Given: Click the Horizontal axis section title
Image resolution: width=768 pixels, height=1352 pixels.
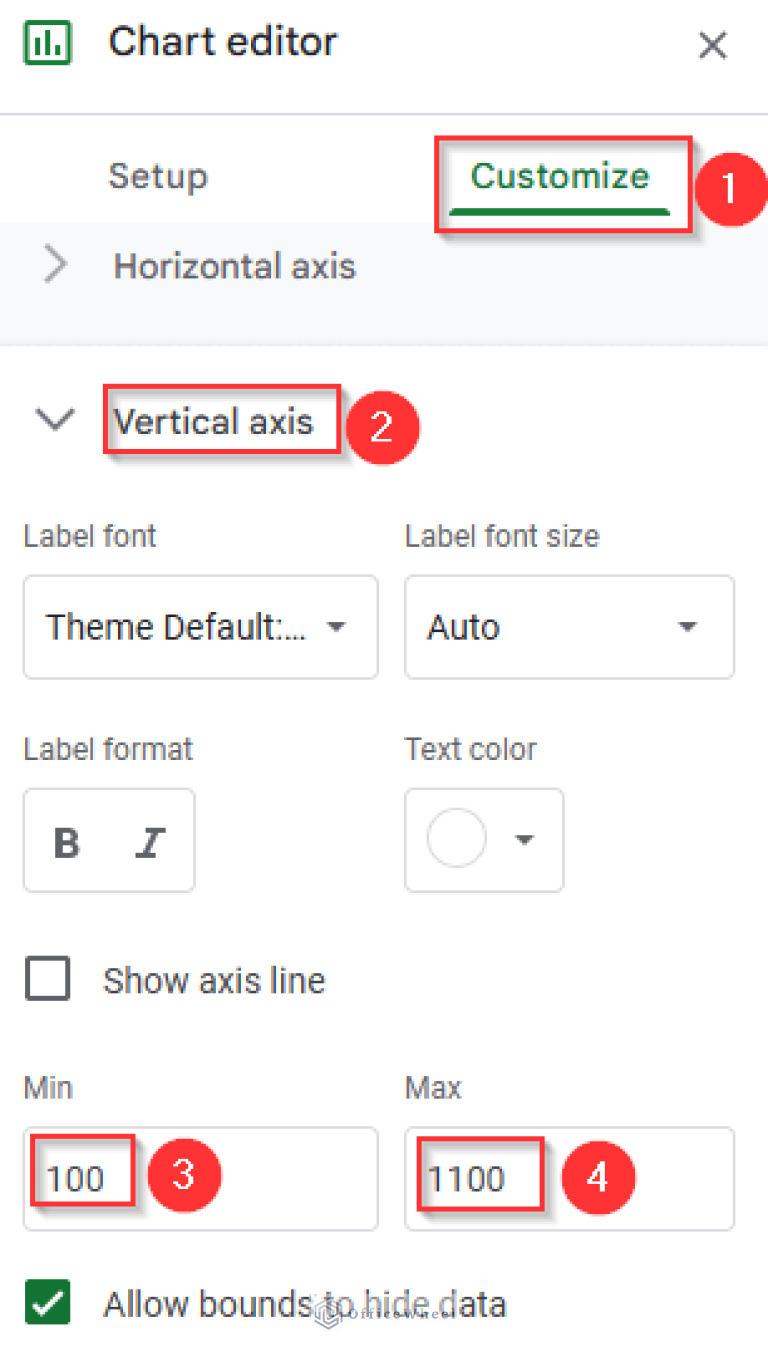Looking at the screenshot, I should [234, 266].
